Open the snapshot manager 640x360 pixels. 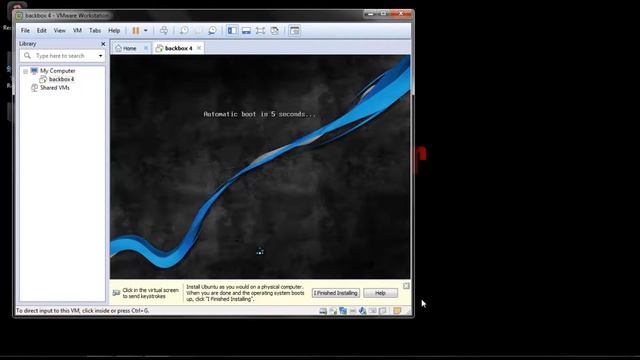point(212,31)
